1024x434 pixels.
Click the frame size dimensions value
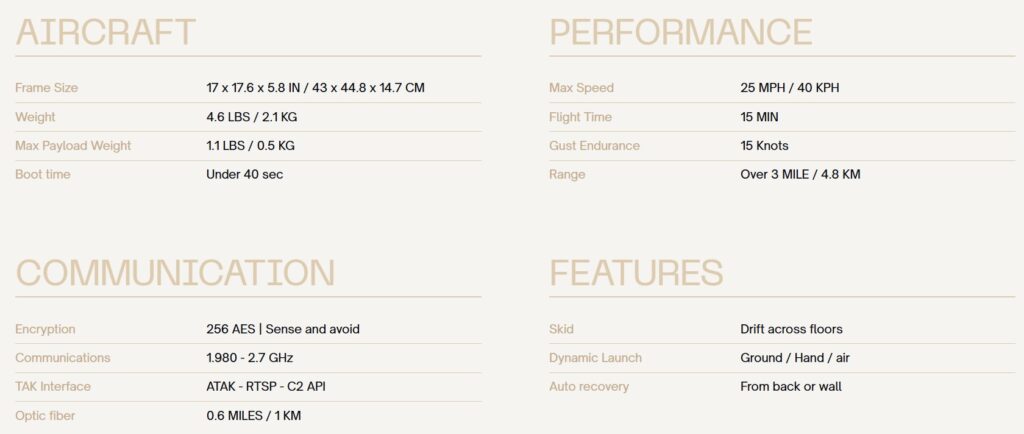click(x=315, y=87)
